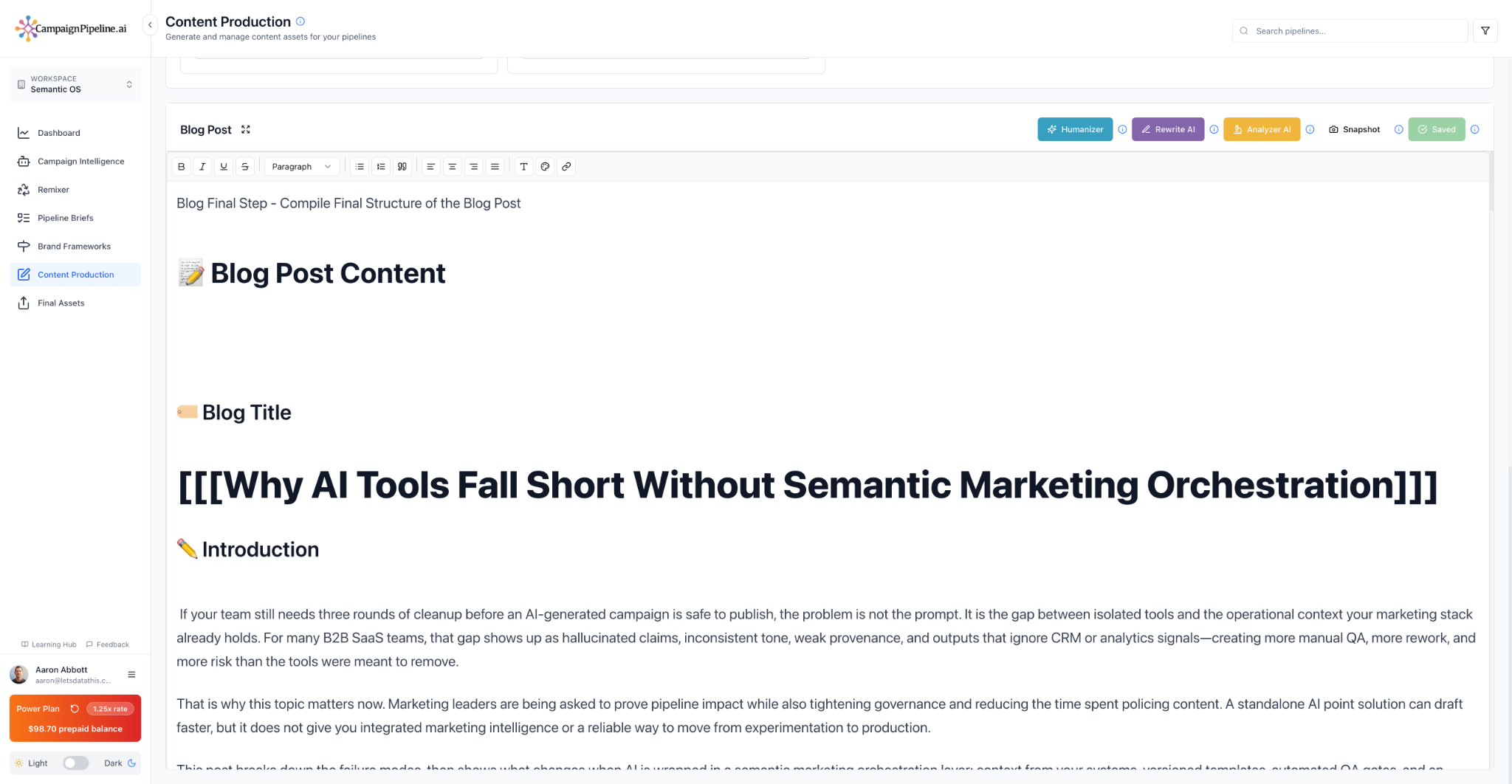Align text left
This screenshot has height=784, width=1512.
[430, 167]
